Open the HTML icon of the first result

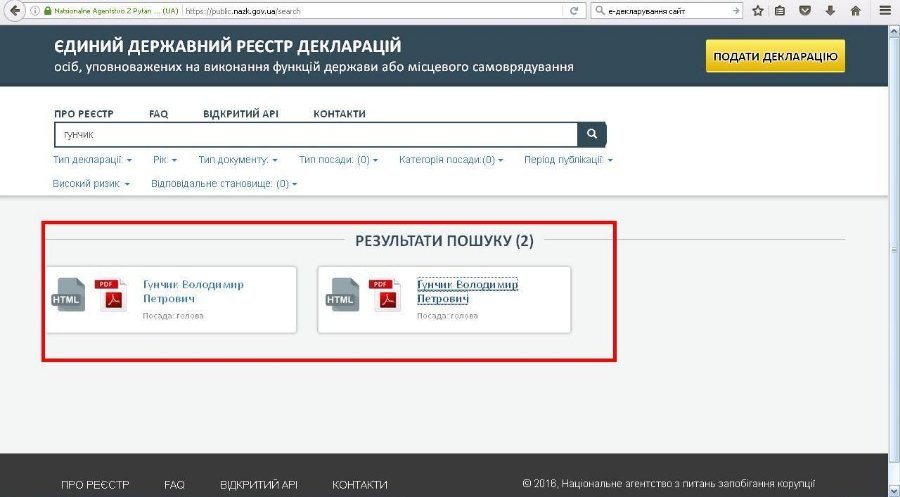69,296
